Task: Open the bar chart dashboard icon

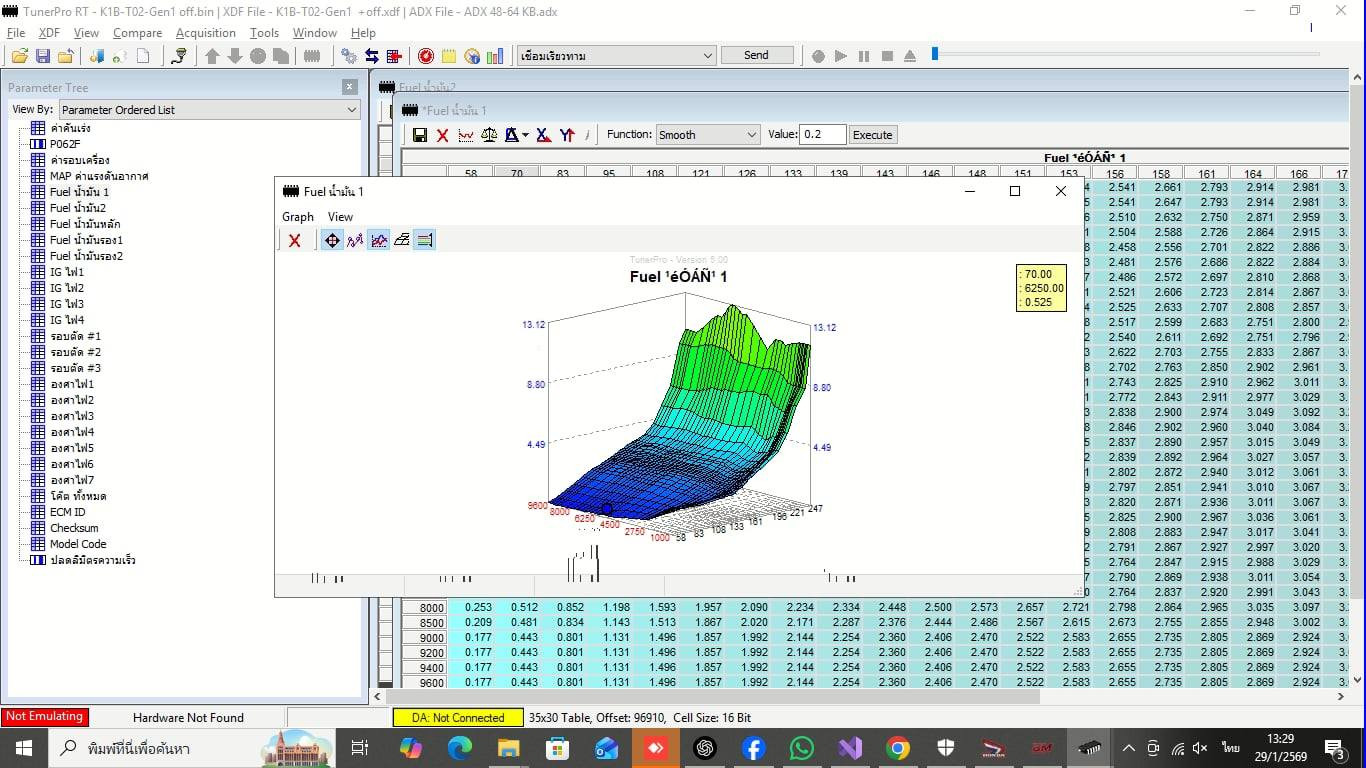Action: [x=495, y=56]
